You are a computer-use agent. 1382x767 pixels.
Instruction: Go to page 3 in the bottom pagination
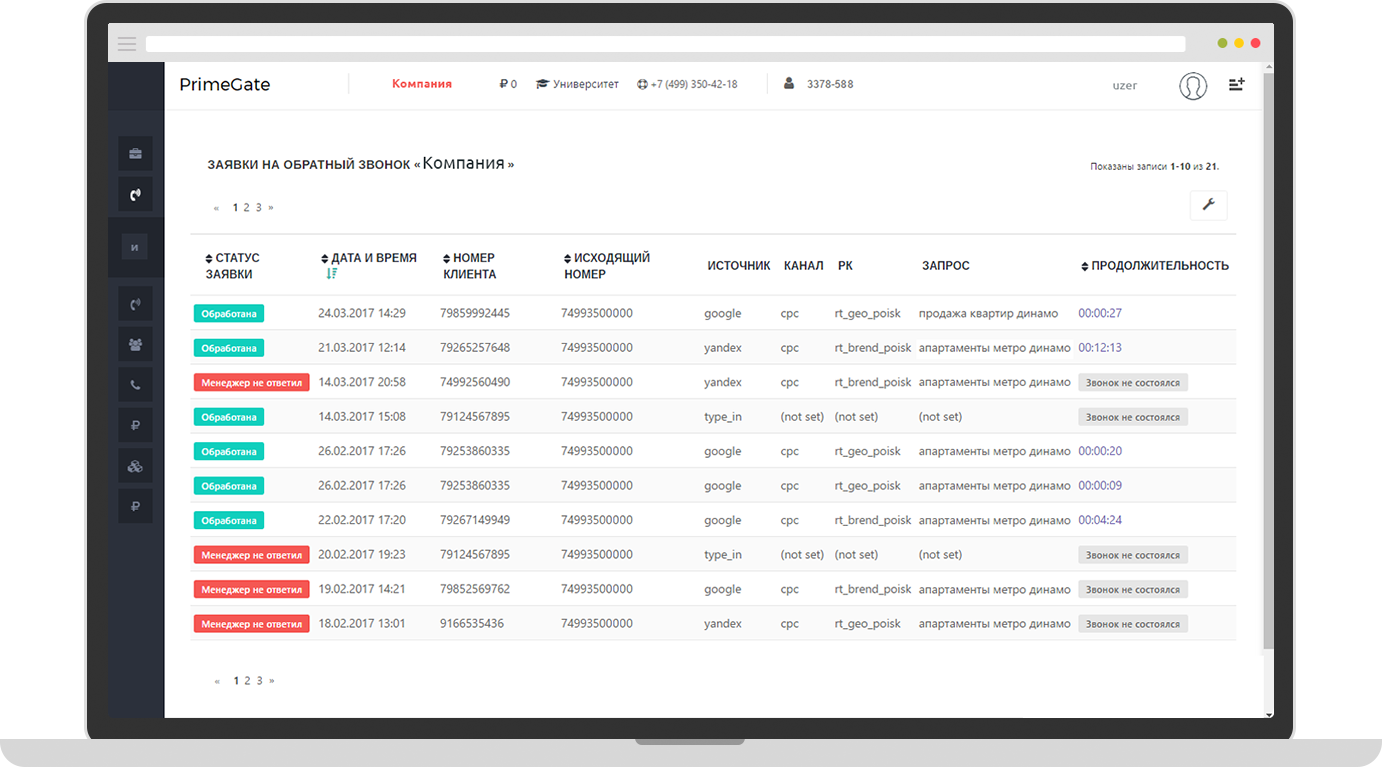tap(258, 681)
